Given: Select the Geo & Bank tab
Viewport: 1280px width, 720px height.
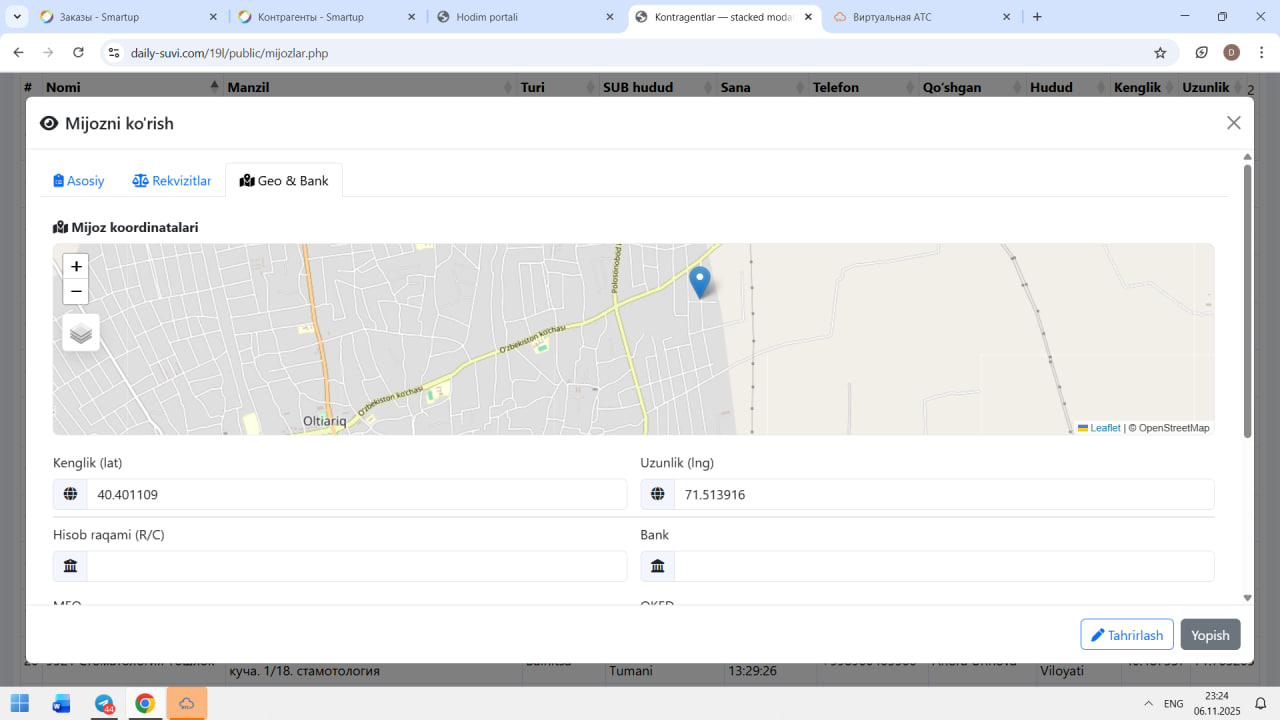Looking at the screenshot, I should [284, 181].
